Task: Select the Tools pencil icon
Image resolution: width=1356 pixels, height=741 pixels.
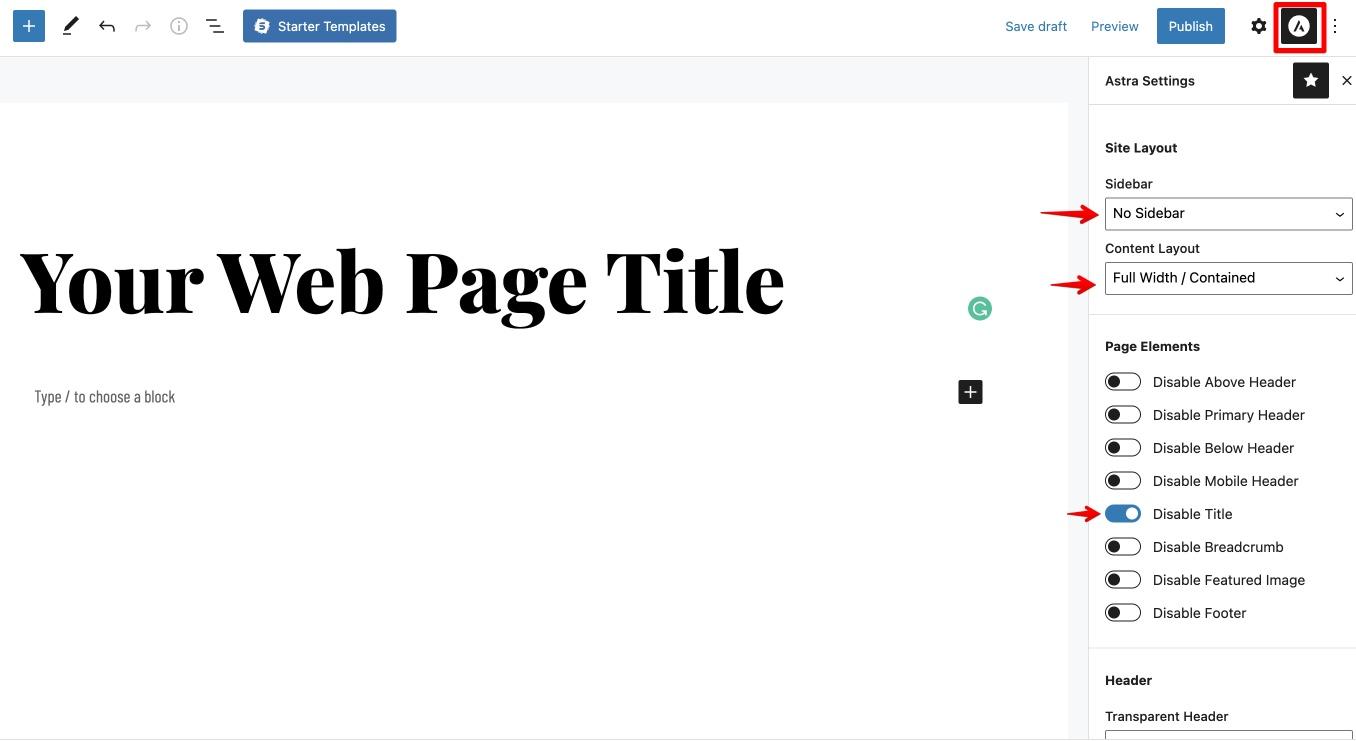Action: (69, 25)
